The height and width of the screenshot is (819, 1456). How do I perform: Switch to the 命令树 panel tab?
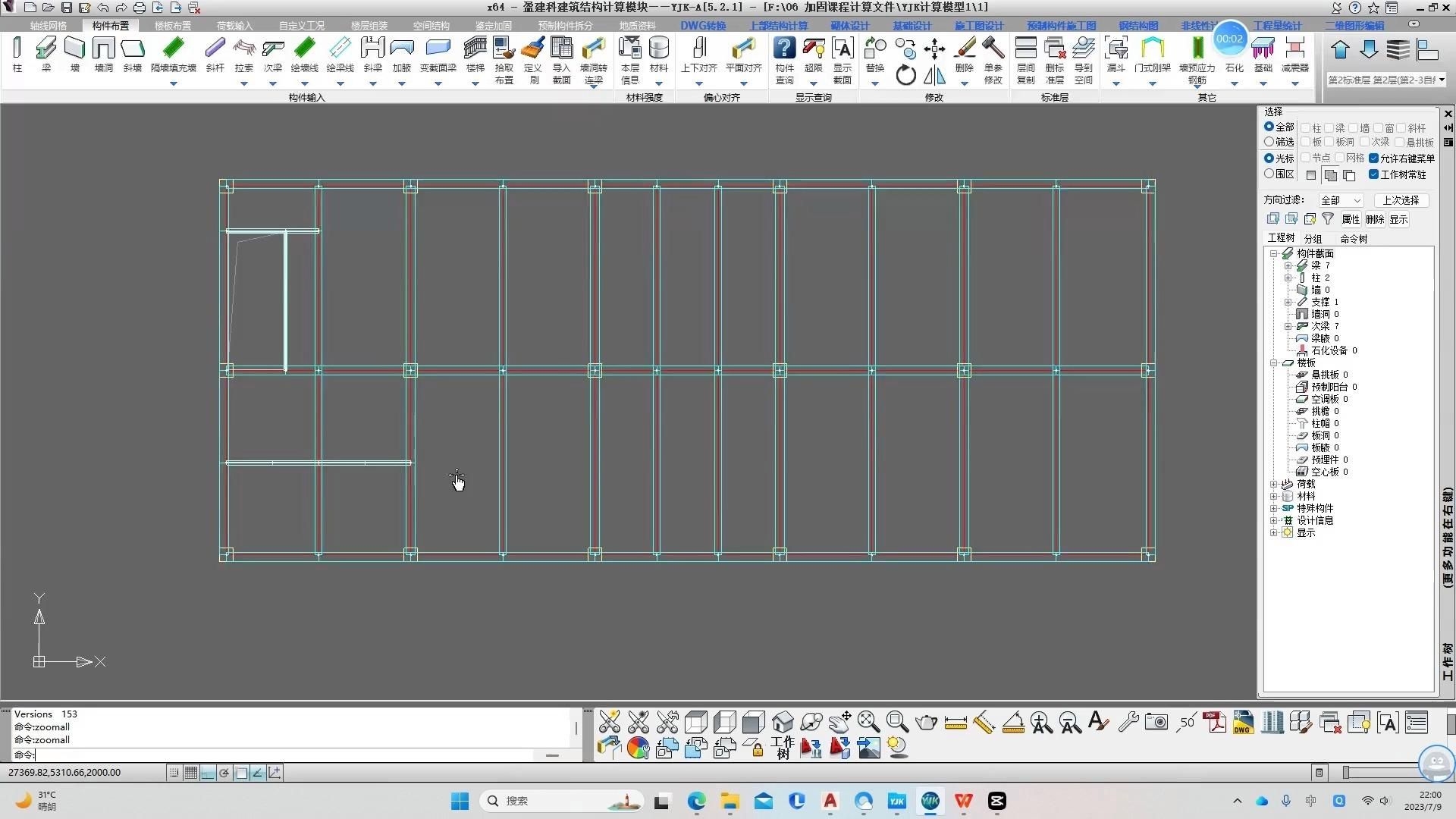(x=1354, y=239)
